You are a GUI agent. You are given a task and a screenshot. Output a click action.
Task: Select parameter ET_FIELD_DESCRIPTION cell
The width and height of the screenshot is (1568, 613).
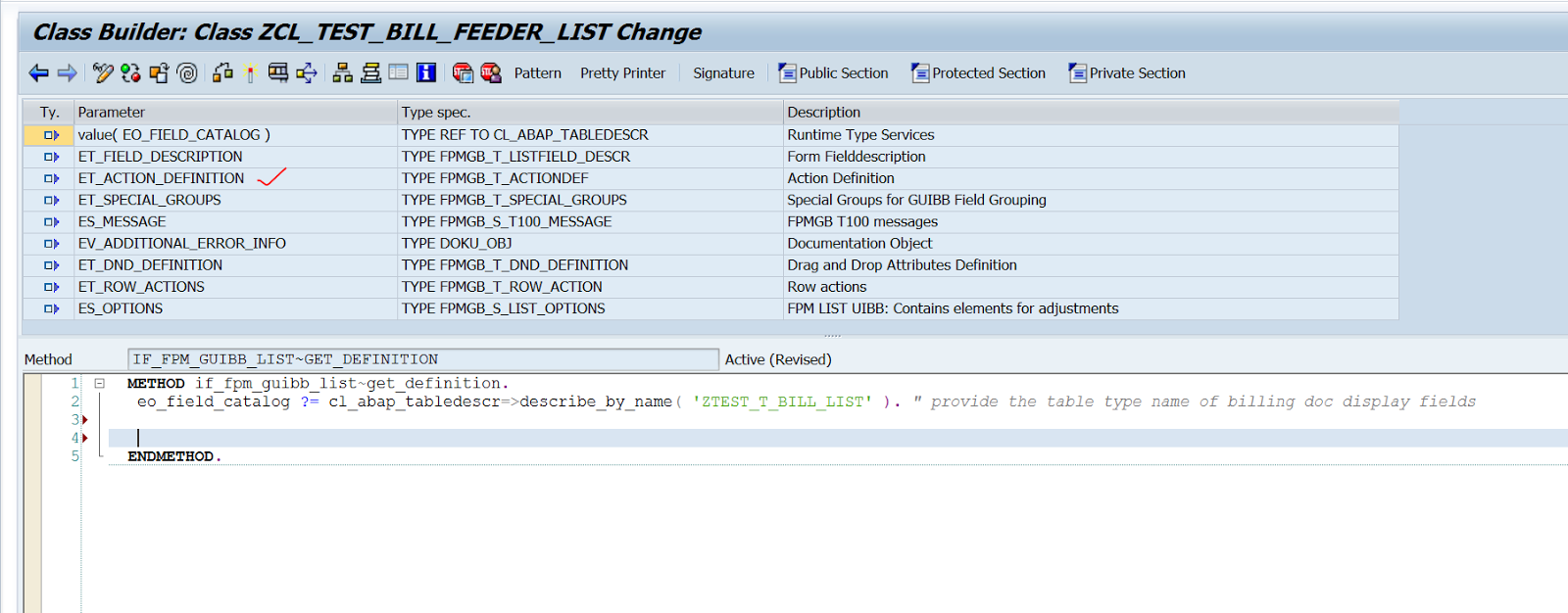tap(236, 157)
